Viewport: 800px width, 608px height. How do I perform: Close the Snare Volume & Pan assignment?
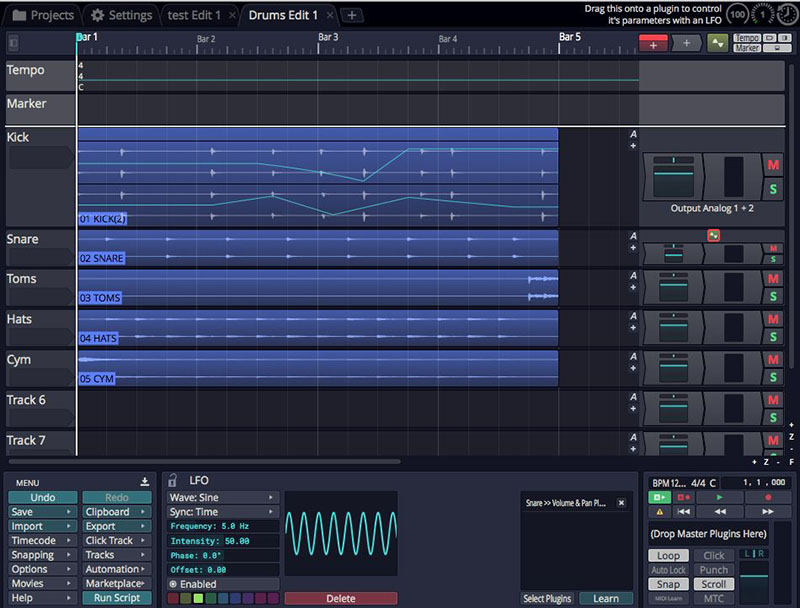(621, 503)
